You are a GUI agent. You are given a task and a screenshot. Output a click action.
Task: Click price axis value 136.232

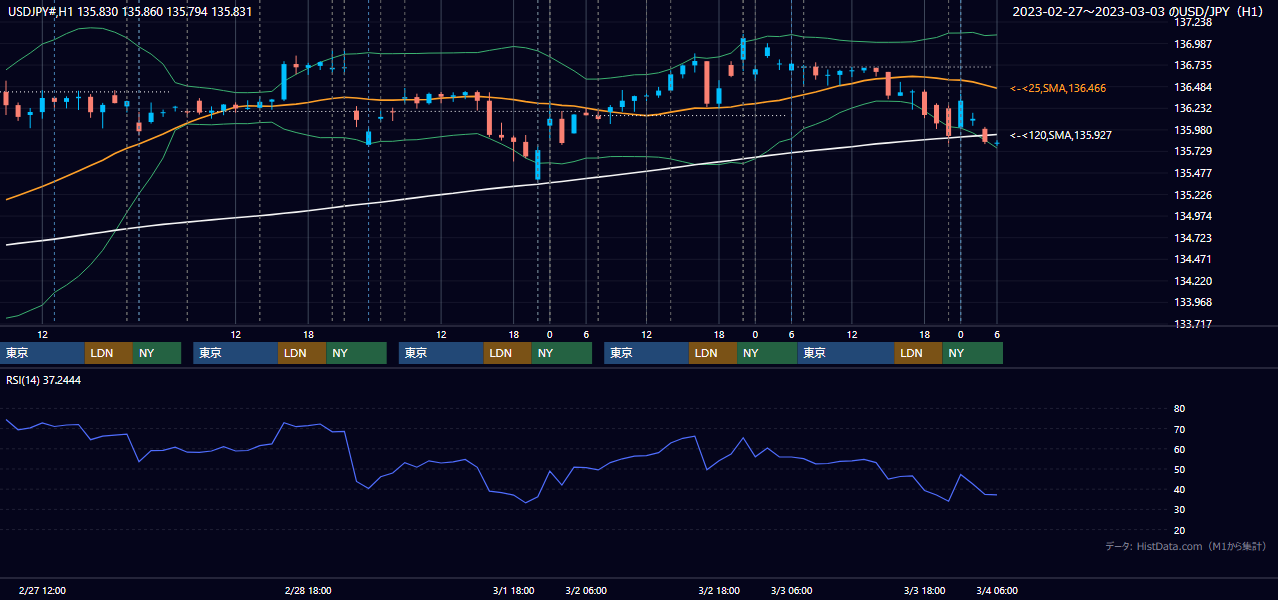[x=1192, y=108]
